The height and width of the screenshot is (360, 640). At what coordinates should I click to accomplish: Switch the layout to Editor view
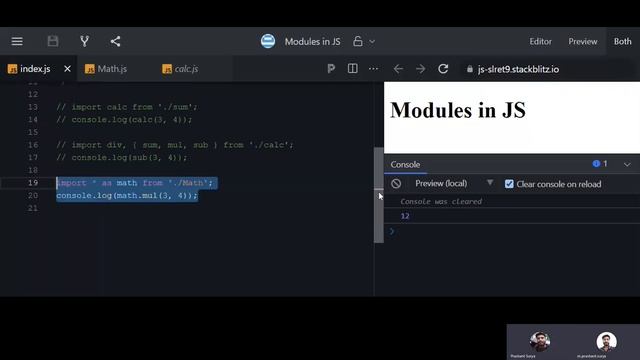coord(540,42)
